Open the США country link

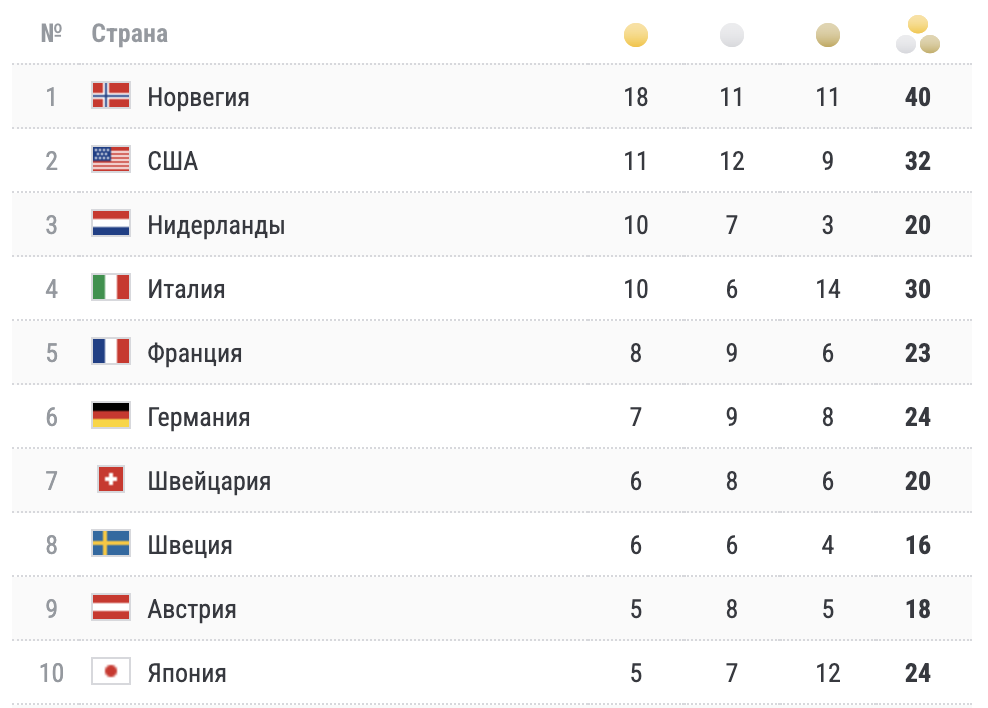click(x=172, y=161)
